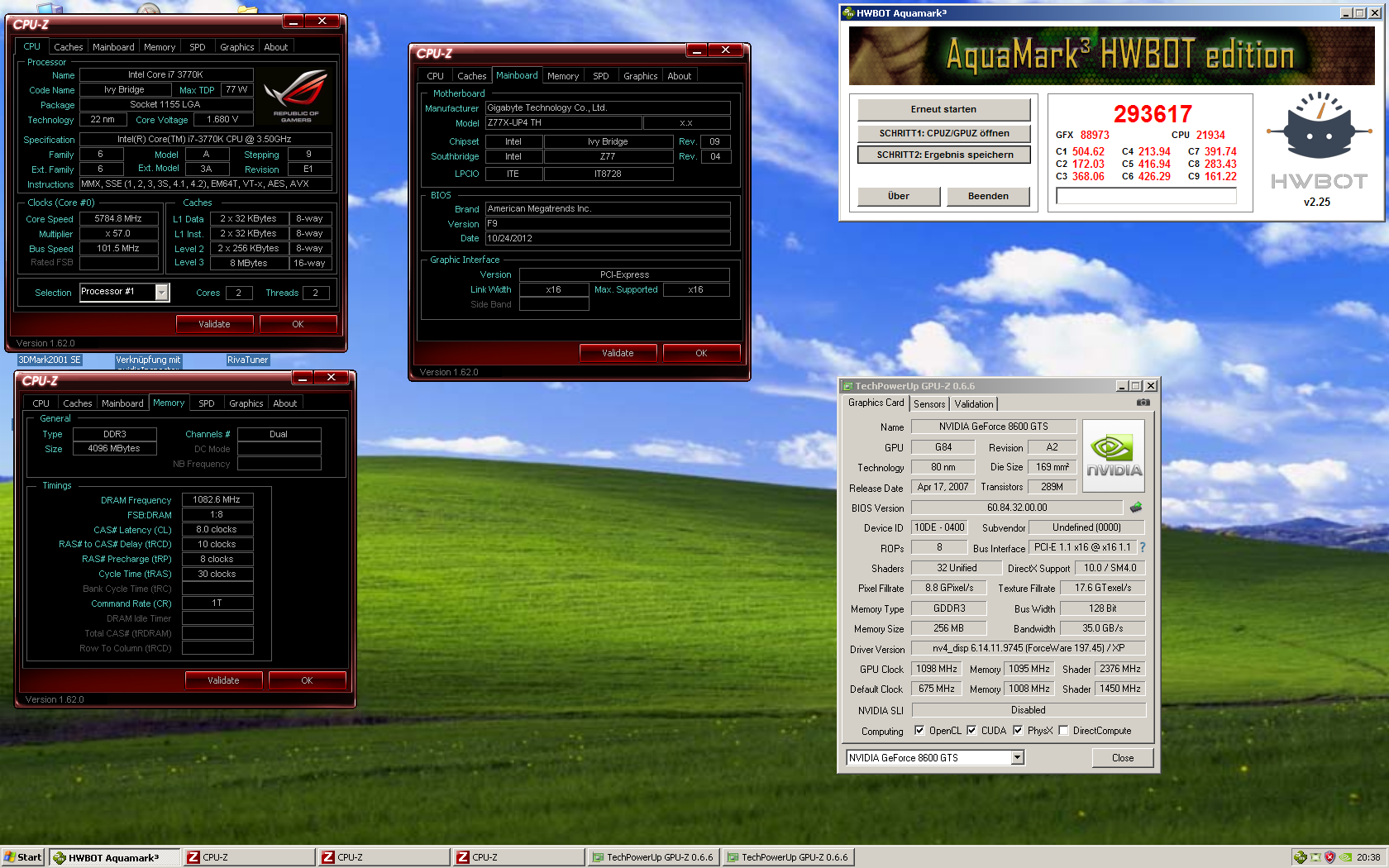Click the HWBOT Aquamark title bar icon
Viewport: 1389px width, 868px height.
848,12
